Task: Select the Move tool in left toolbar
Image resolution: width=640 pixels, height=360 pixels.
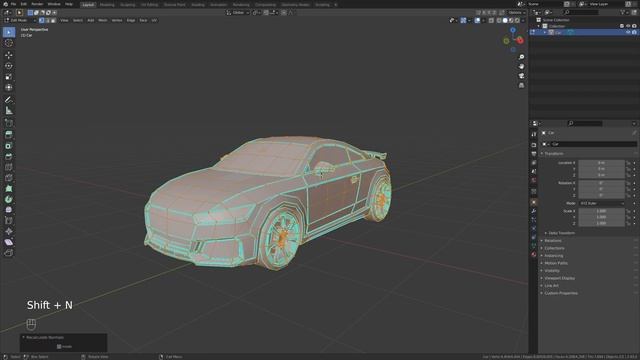Action: 9,55
